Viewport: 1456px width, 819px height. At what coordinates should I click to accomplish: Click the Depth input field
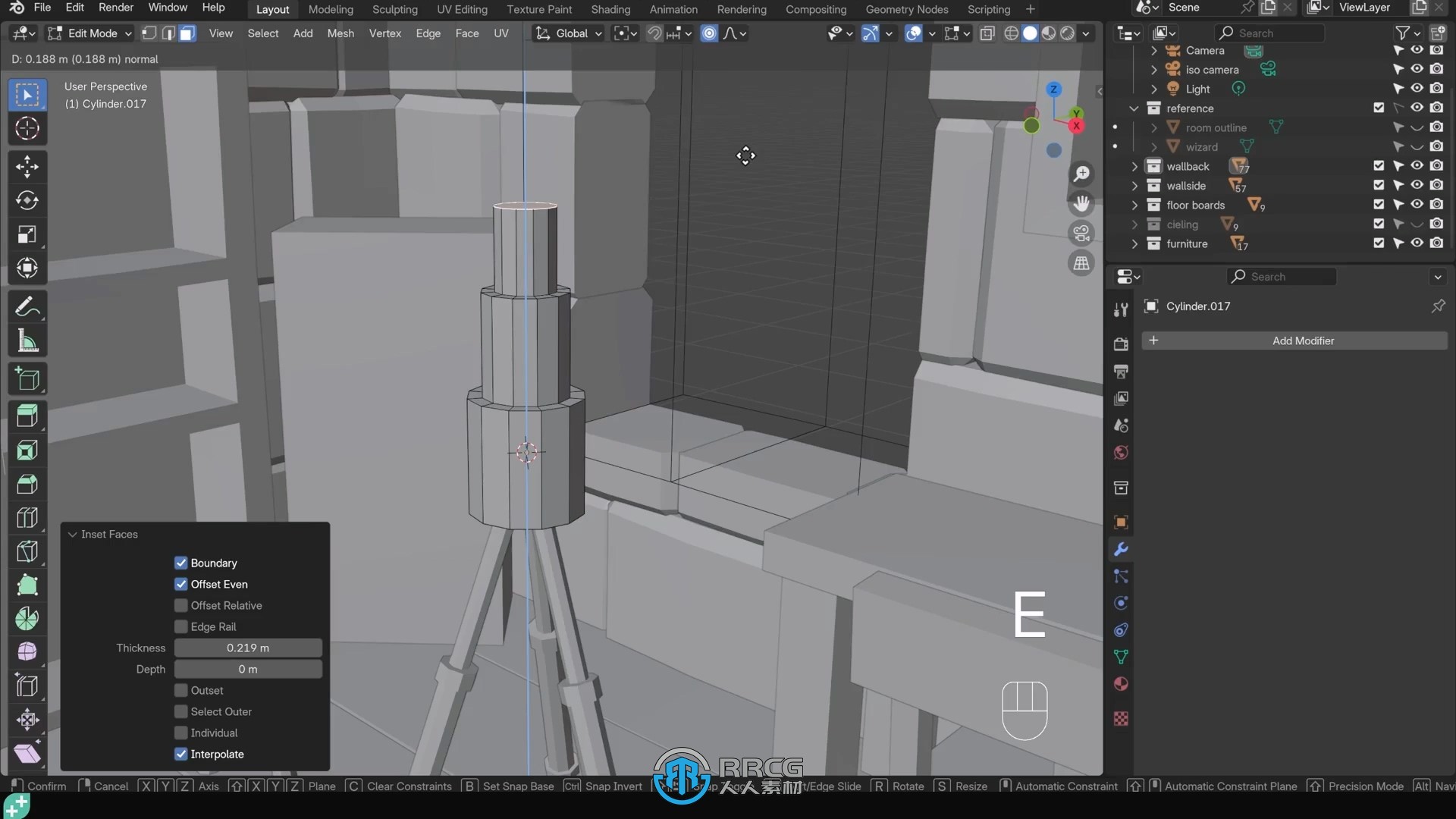(248, 668)
